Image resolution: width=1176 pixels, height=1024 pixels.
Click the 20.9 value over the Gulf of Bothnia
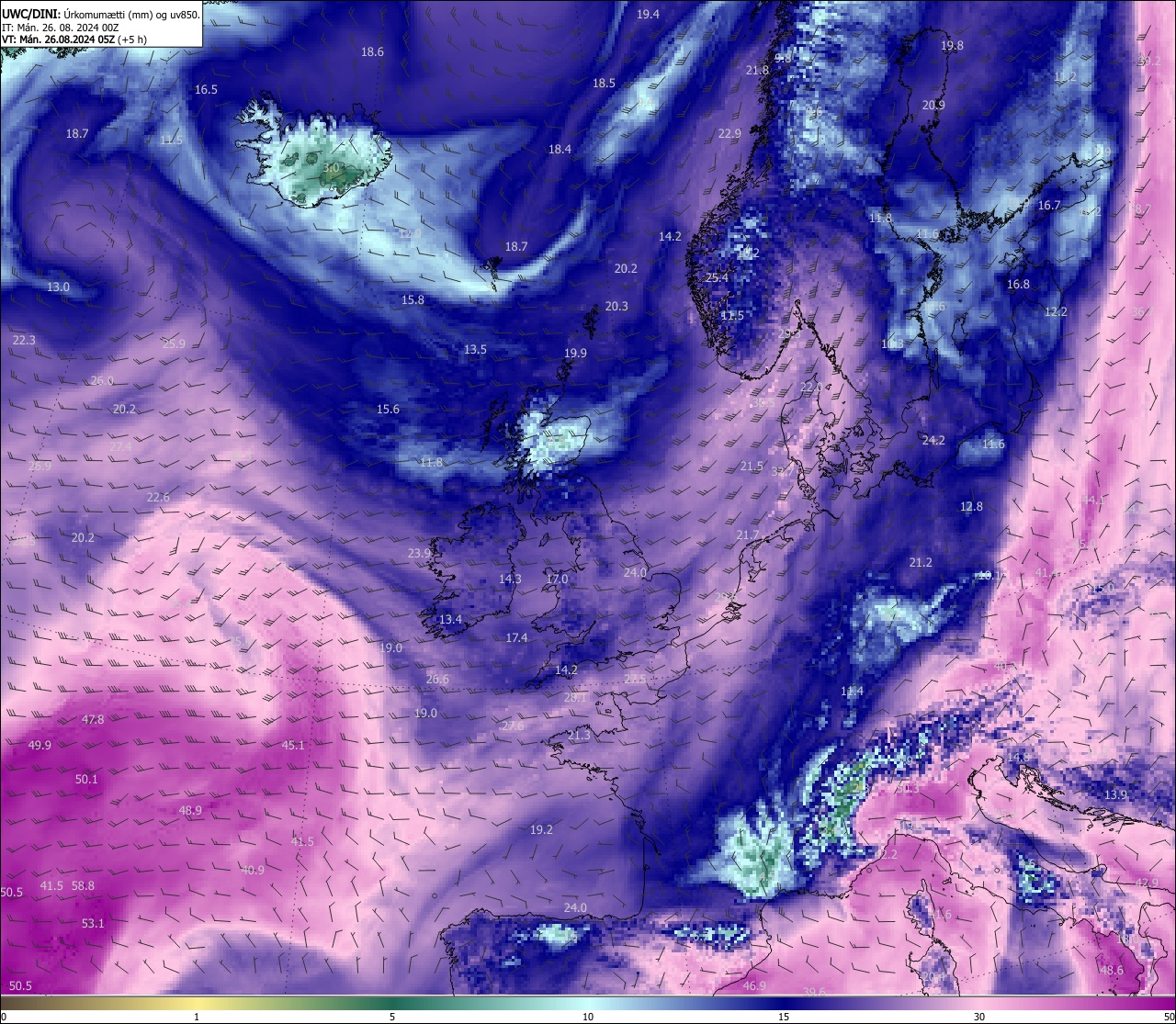click(933, 106)
